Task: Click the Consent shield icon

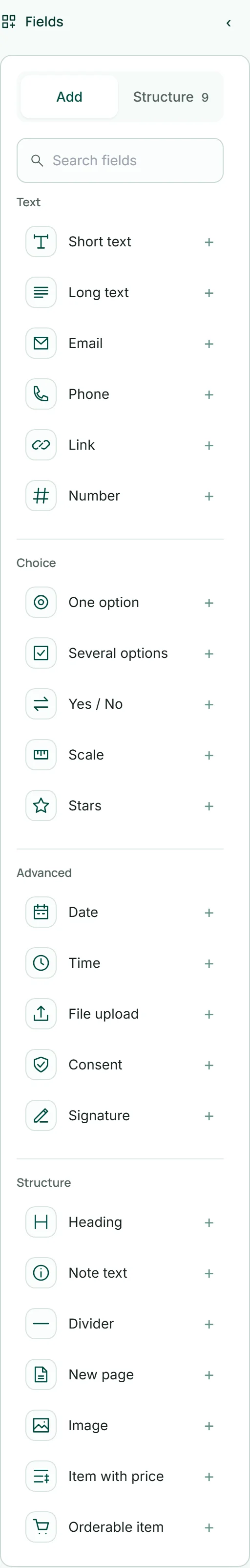Action: coord(41,1065)
